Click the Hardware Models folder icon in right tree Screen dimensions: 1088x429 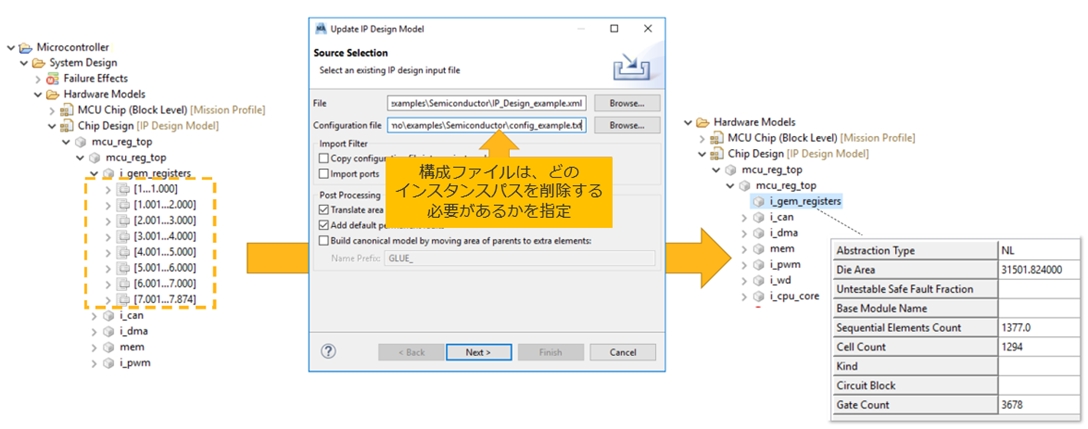[703, 122]
